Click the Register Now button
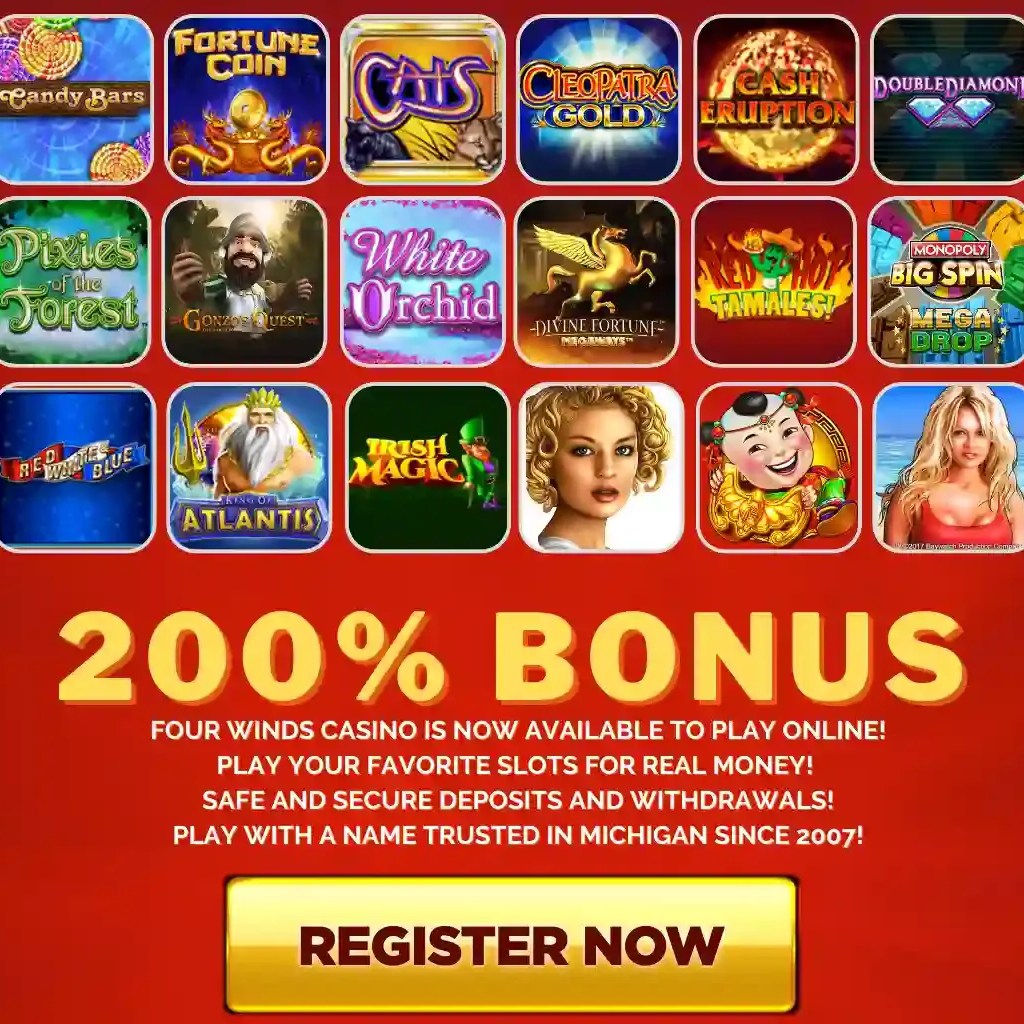The height and width of the screenshot is (1024, 1024). pos(511,944)
